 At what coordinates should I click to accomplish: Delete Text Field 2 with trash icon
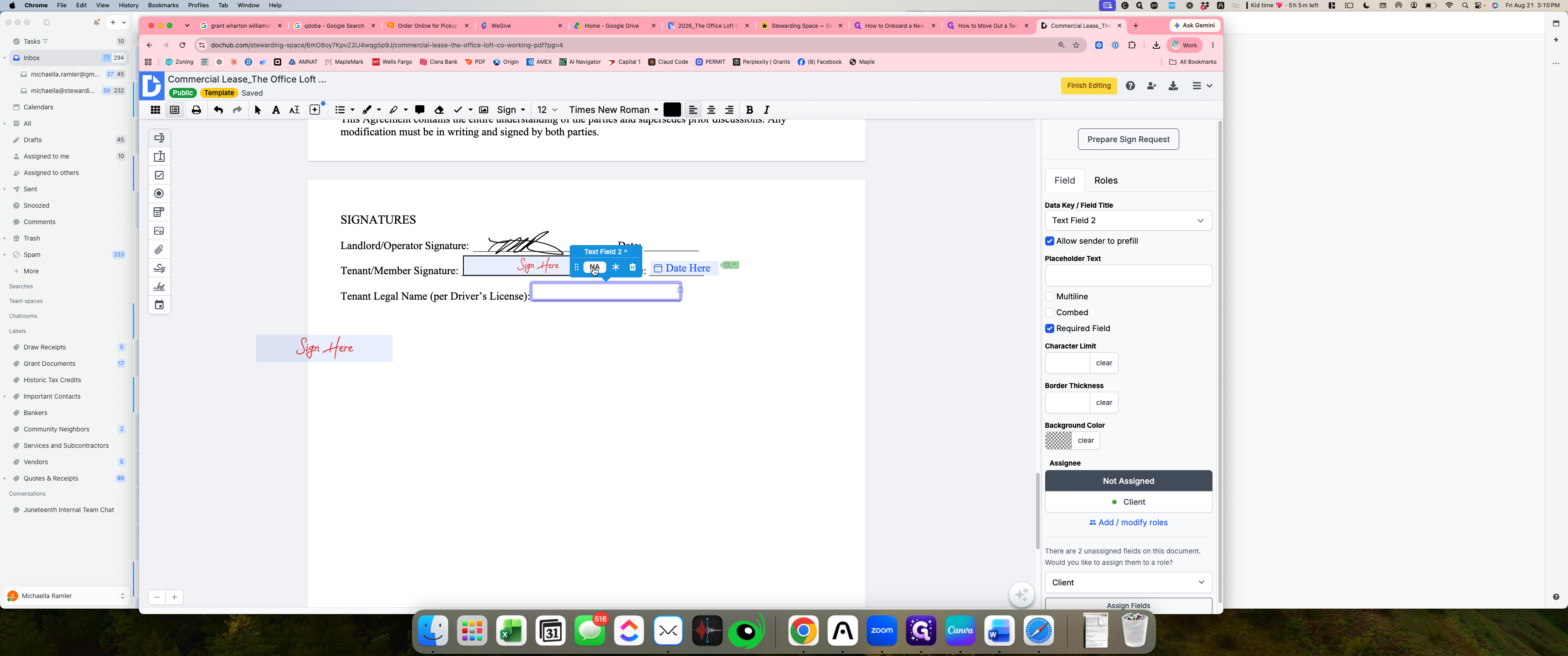pos(632,267)
